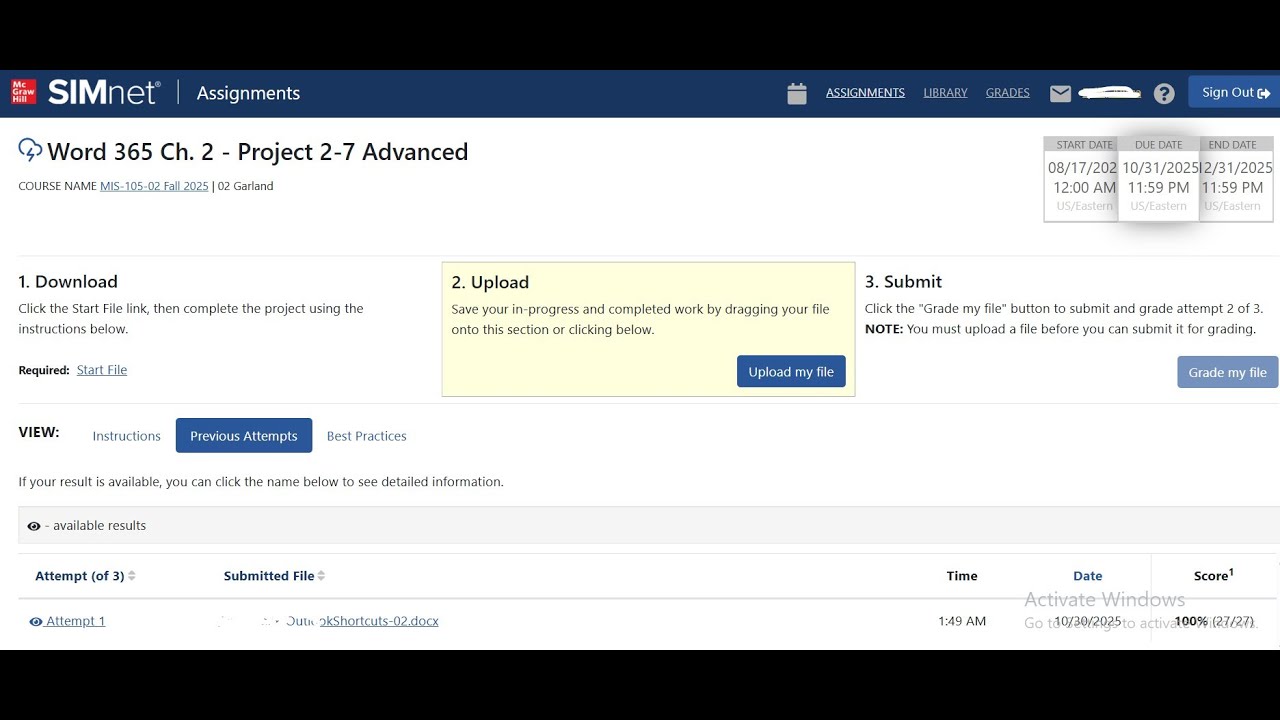The height and width of the screenshot is (720, 1280).
Task: Click the Score column header
Action: 1213,575
